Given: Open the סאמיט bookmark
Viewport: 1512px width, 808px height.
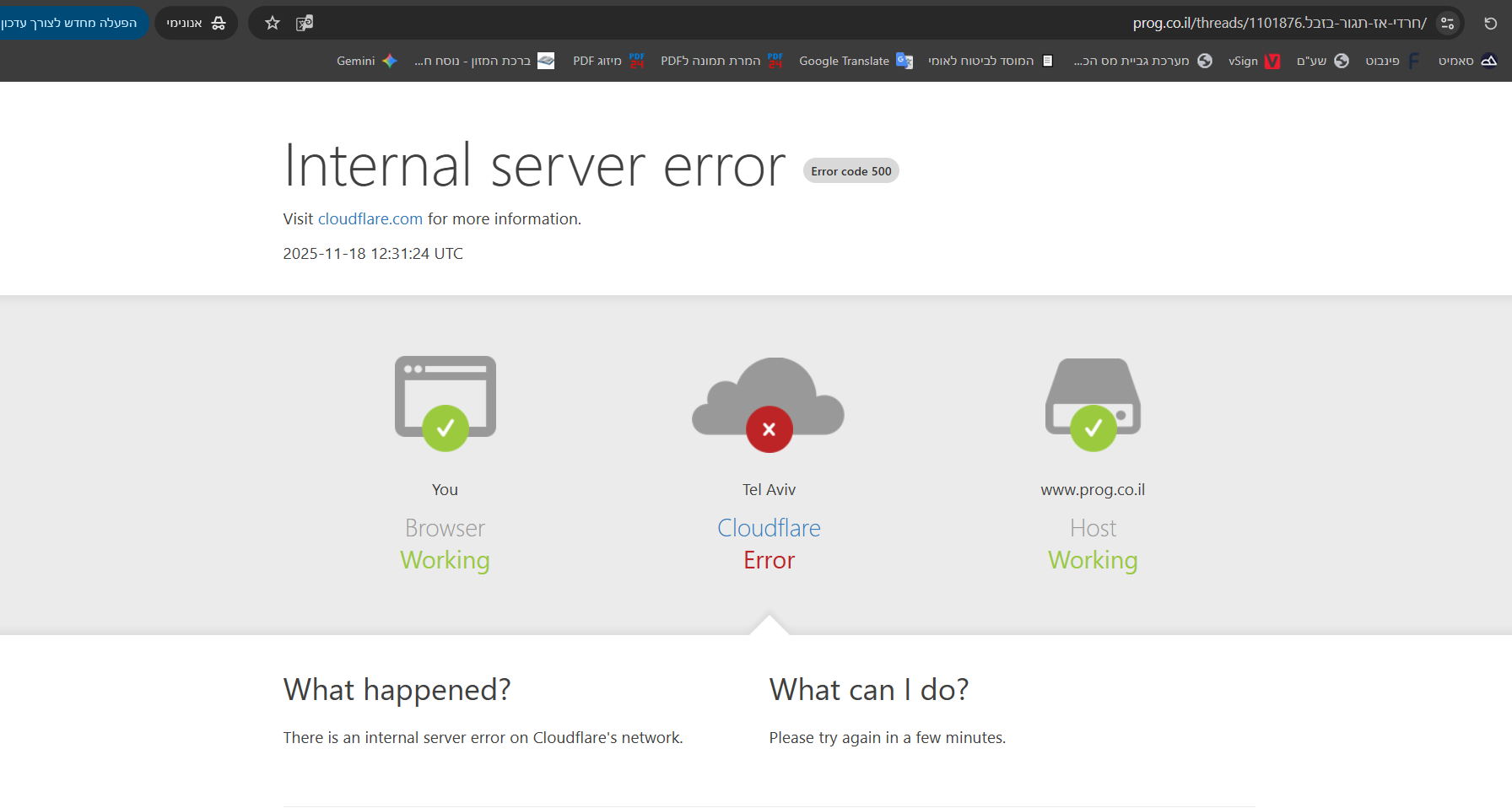Looking at the screenshot, I should pos(1468,61).
